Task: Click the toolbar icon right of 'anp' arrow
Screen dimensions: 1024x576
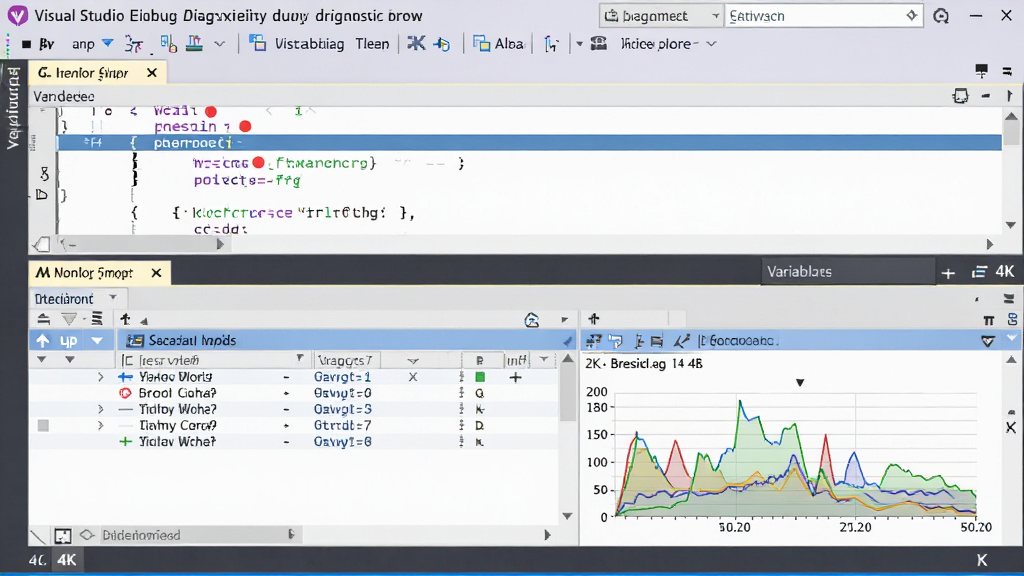Action: (x=134, y=44)
